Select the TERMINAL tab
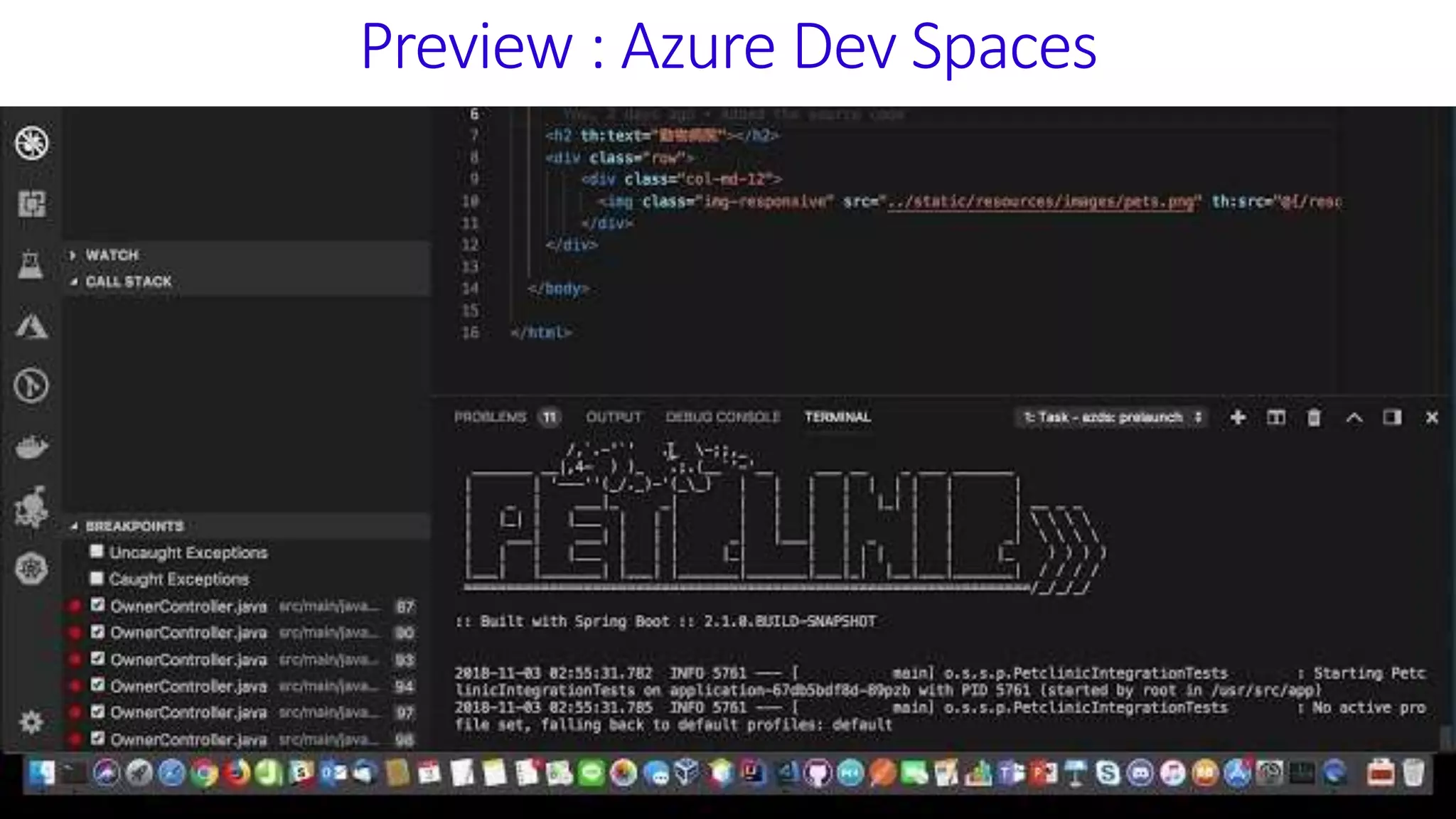The image size is (1456, 819). click(x=837, y=417)
